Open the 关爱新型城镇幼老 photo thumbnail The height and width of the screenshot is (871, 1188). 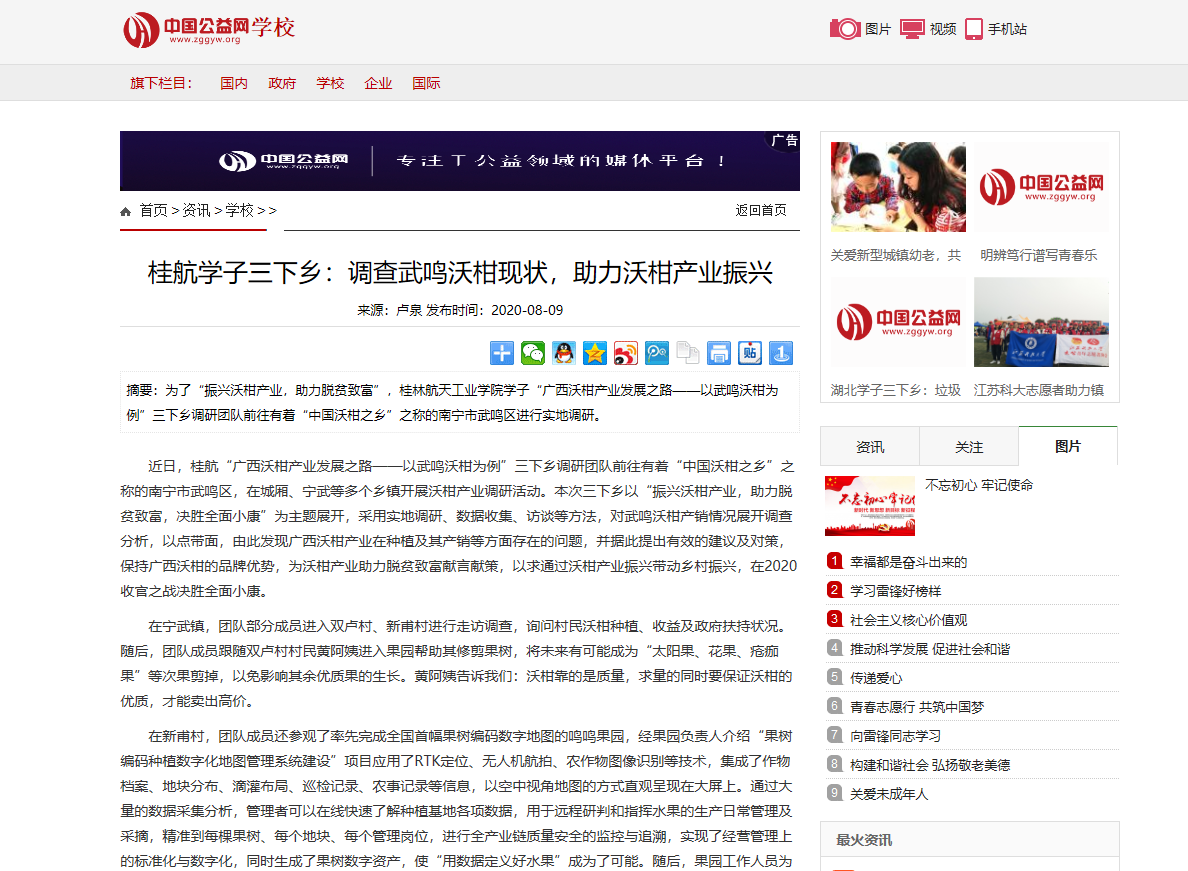click(x=897, y=188)
